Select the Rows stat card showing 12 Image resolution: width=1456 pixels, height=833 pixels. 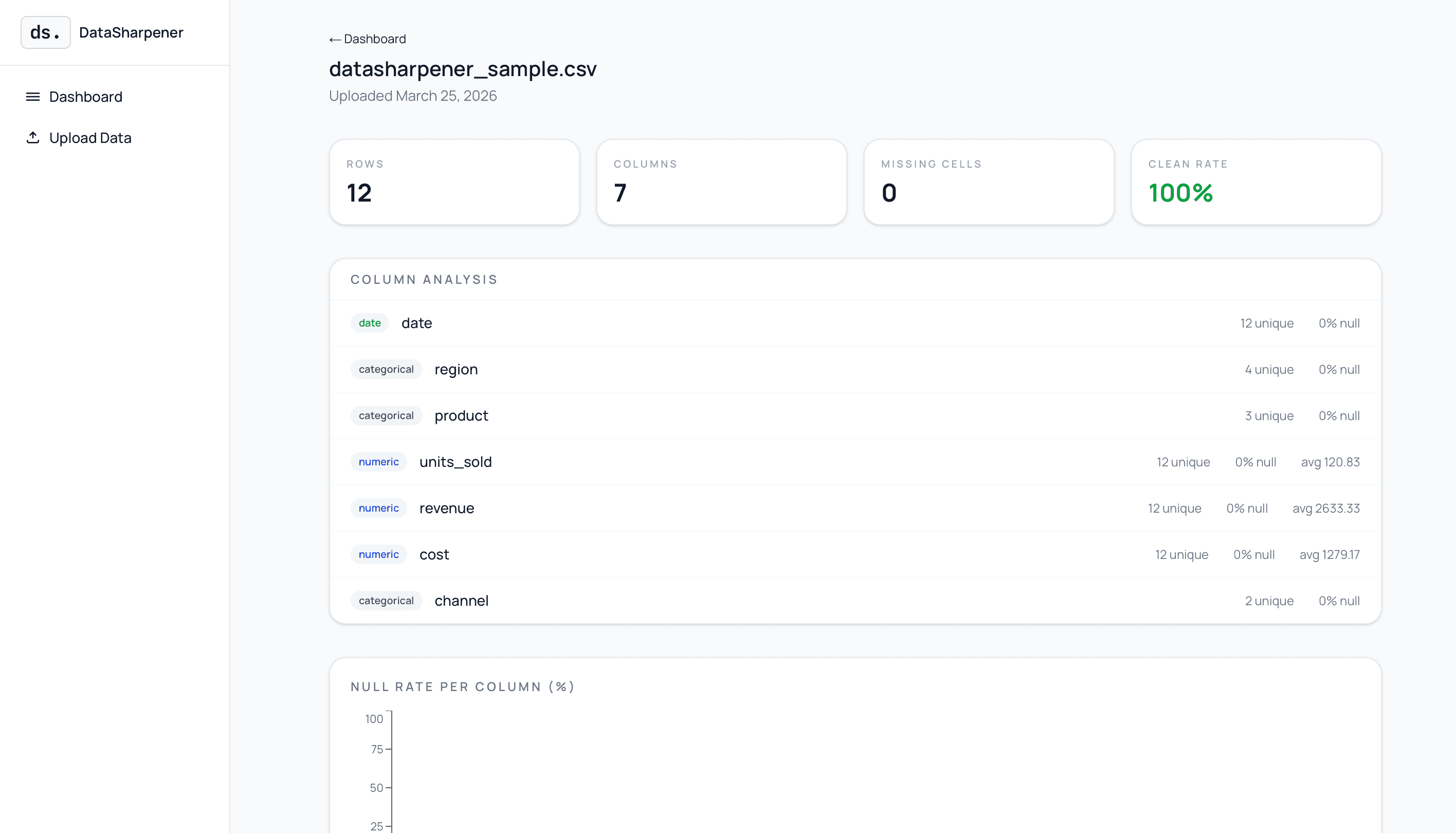click(454, 182)
